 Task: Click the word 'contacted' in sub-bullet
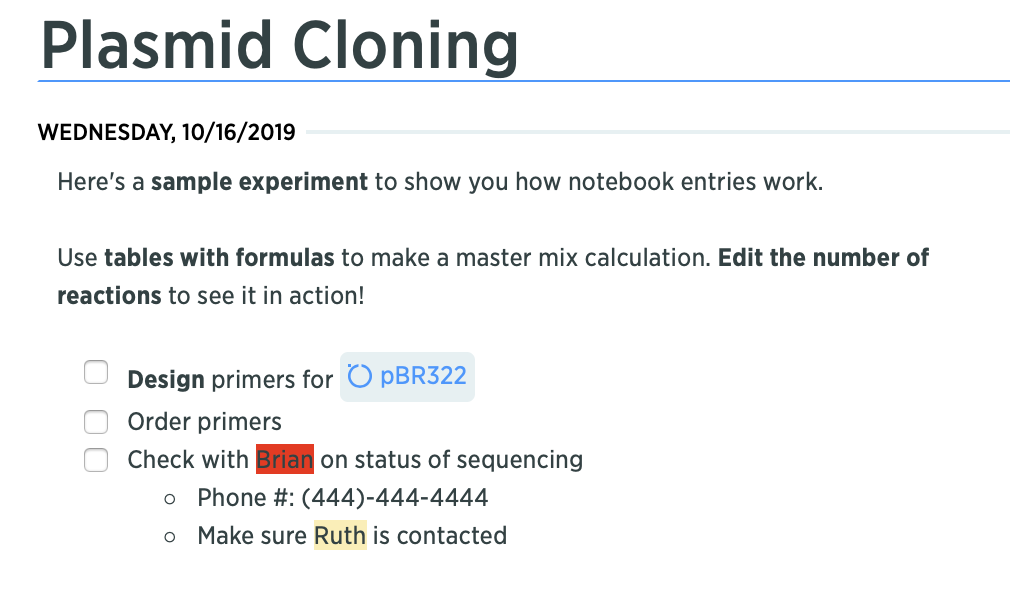[x=452, y=535]
